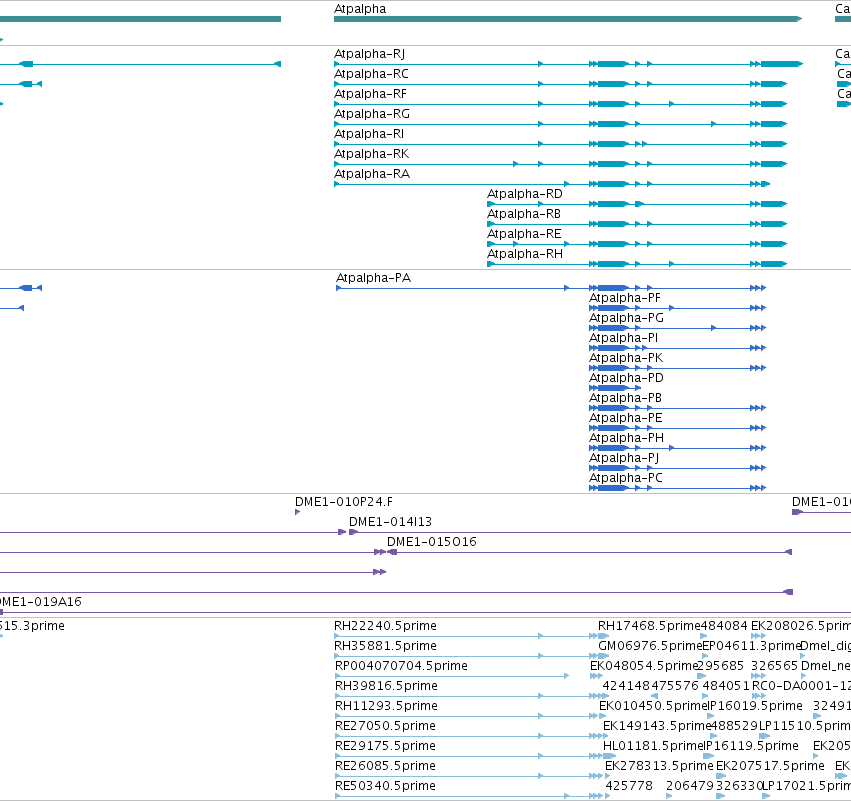Open protein feature Atpalpha-PI label
This screenshot has width=851, height=801.
pos(624,339)
